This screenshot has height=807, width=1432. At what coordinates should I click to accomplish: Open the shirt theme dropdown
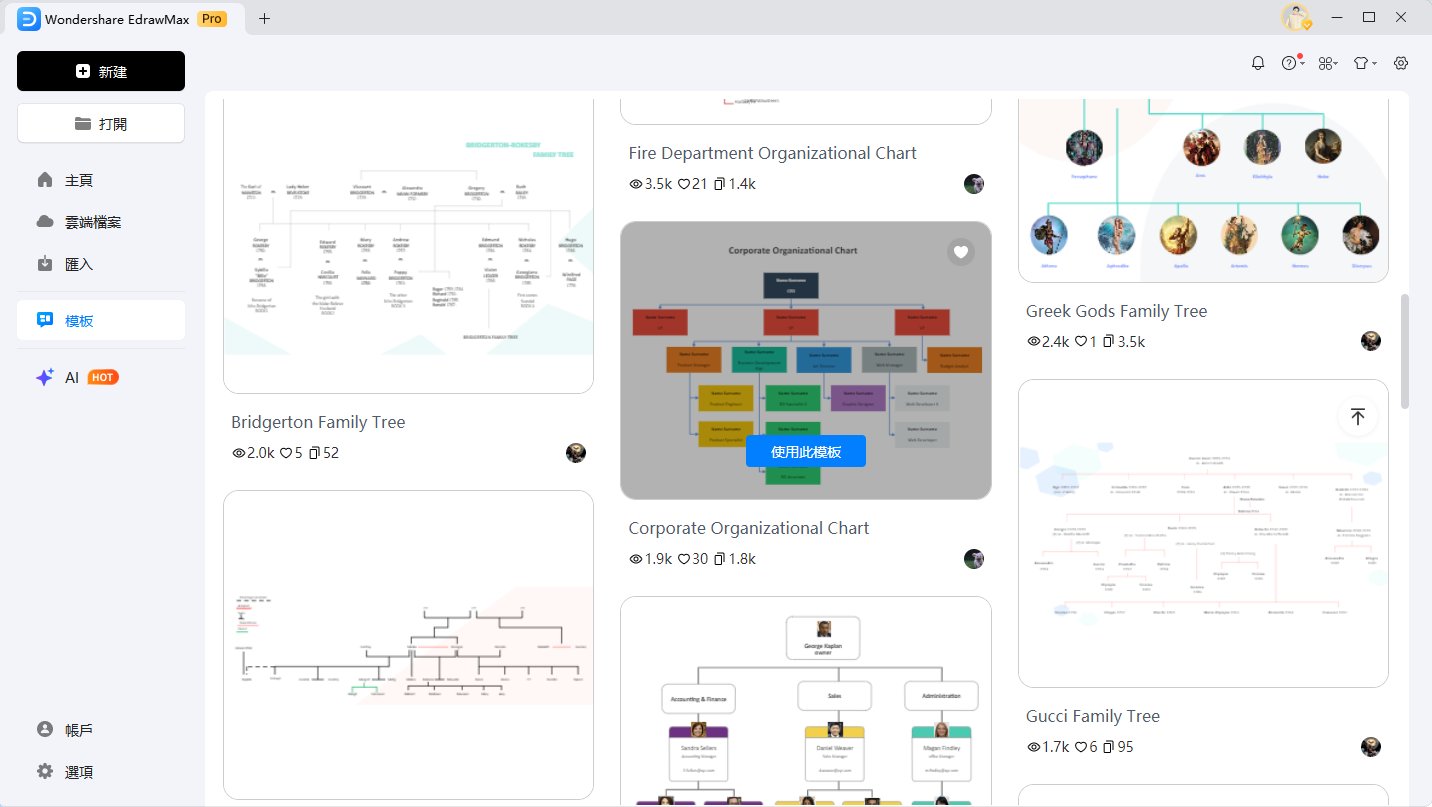tap(1363, 63)
